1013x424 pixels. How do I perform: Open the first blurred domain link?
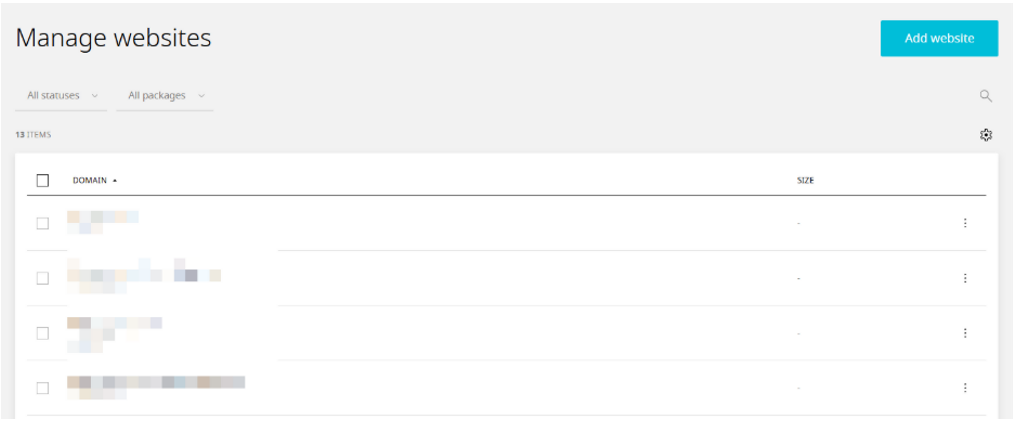102,222
